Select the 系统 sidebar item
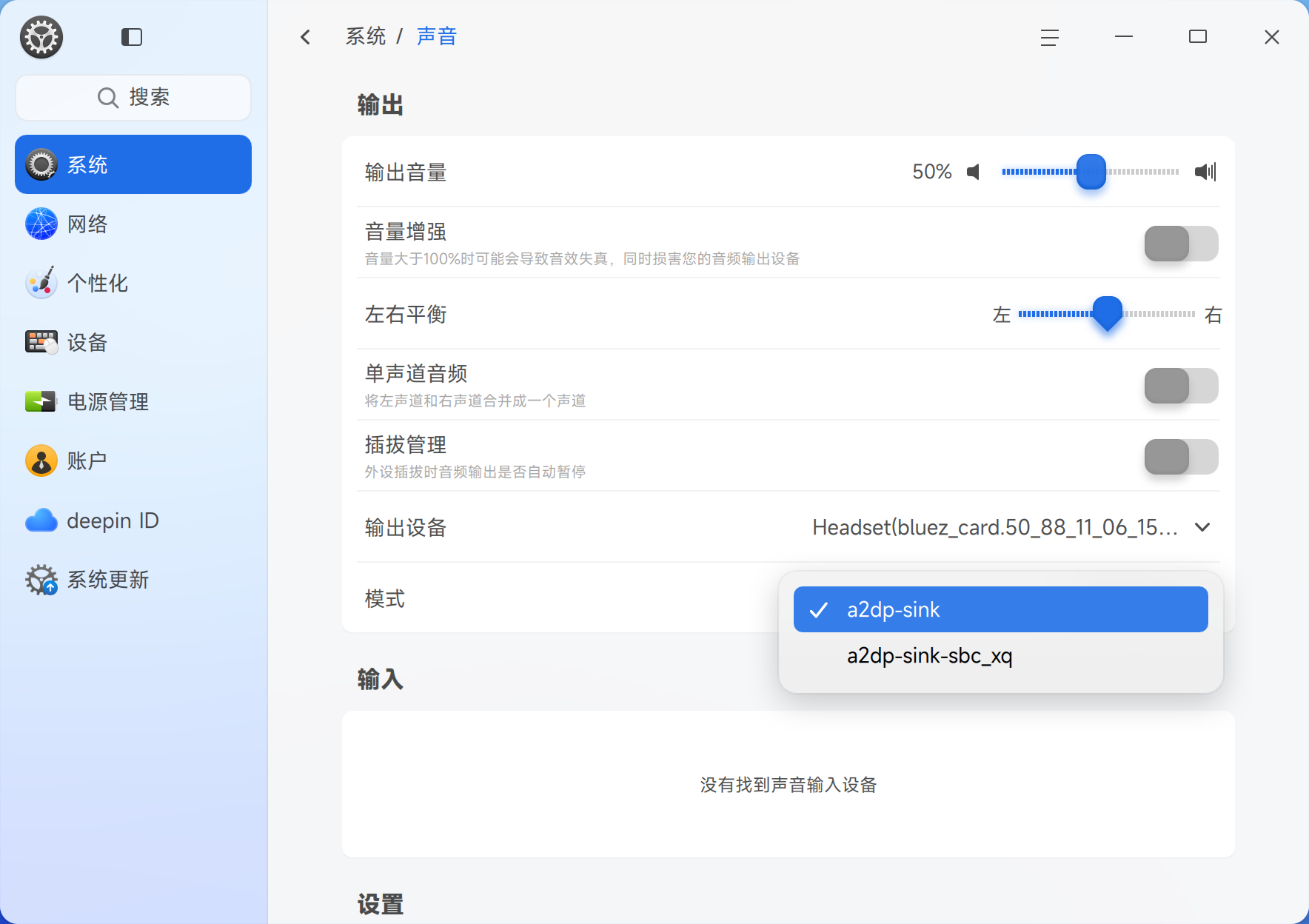The height and width of the screenshot is (924, 1309). [x=133, y=164]
